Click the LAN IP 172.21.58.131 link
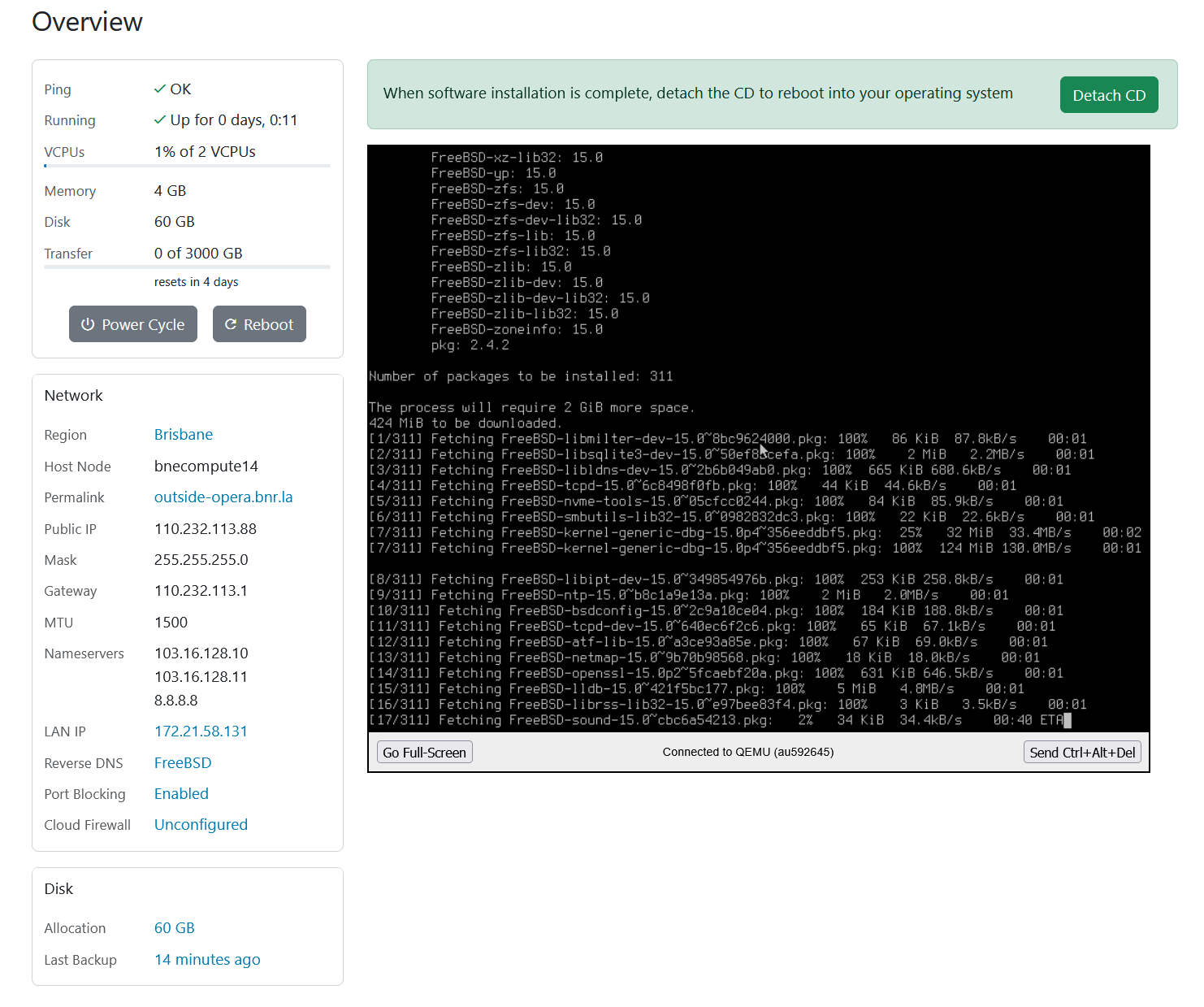Viewport: 1204px width, 1007px height. coord(201,731)
